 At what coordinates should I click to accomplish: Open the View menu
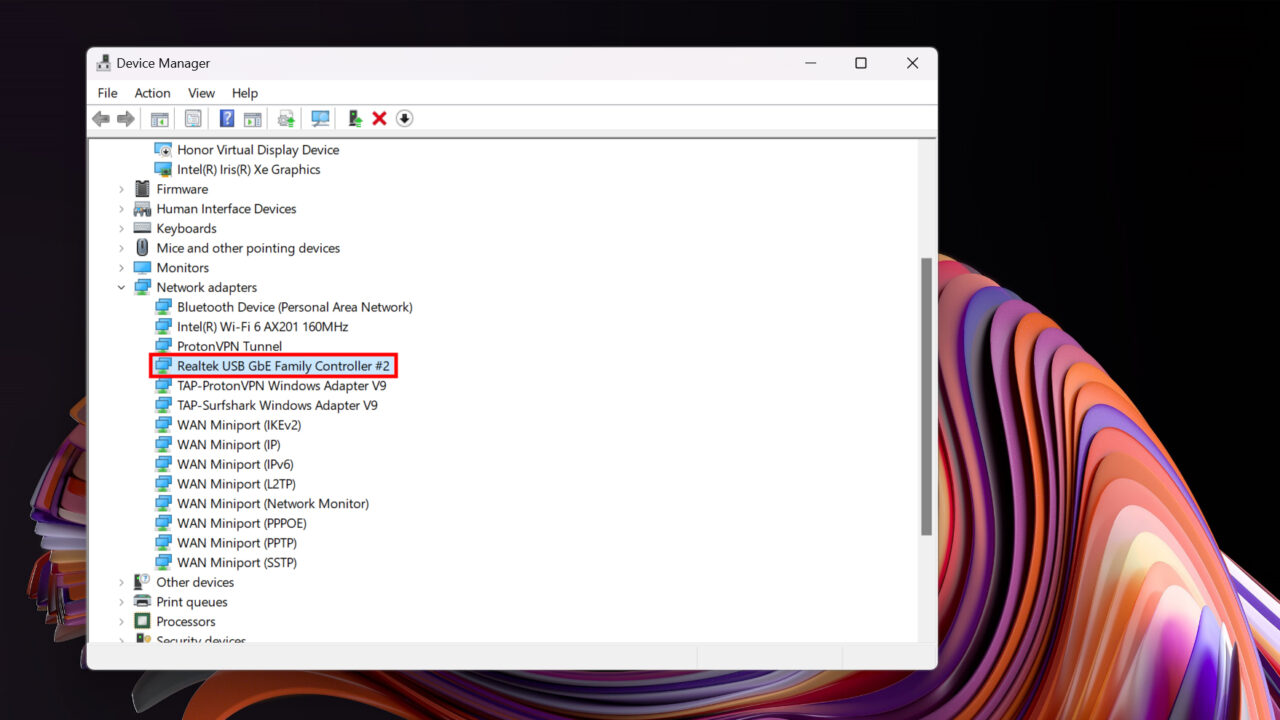pyautogui.click(x=201, y=92)
